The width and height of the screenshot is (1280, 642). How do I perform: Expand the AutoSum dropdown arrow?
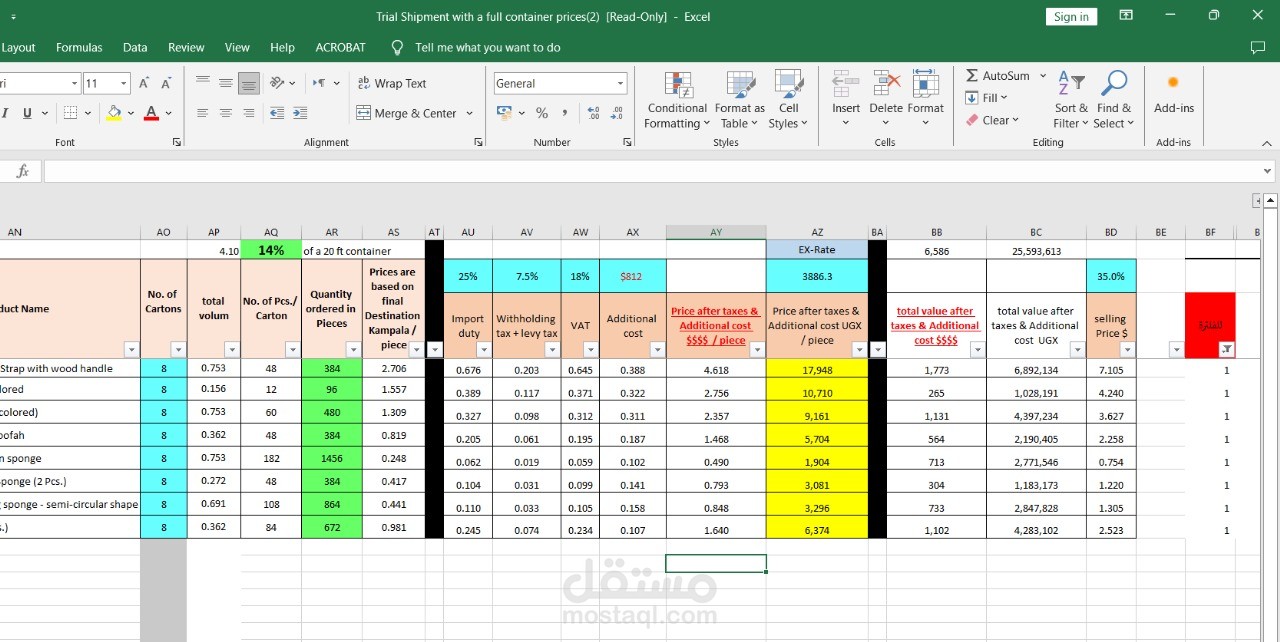coord(1043,76)
